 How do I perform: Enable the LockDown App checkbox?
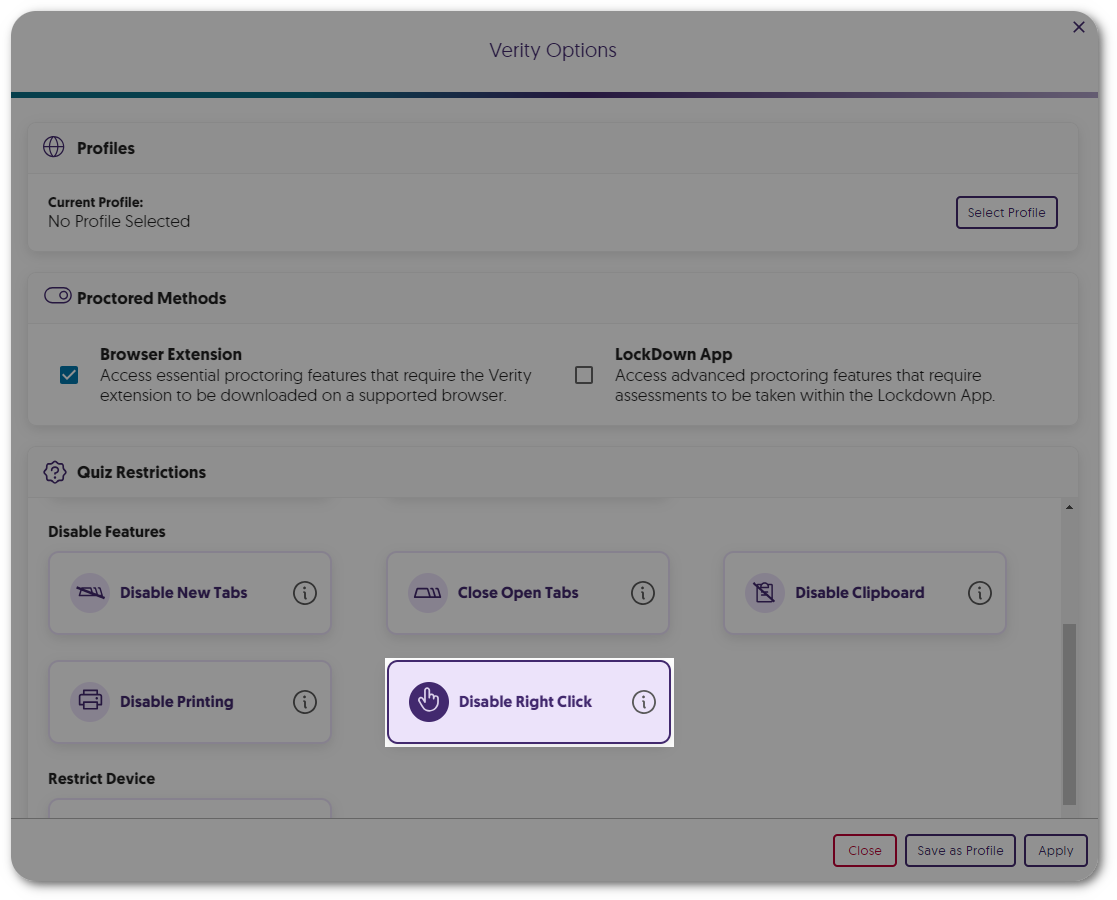(585, 373)
